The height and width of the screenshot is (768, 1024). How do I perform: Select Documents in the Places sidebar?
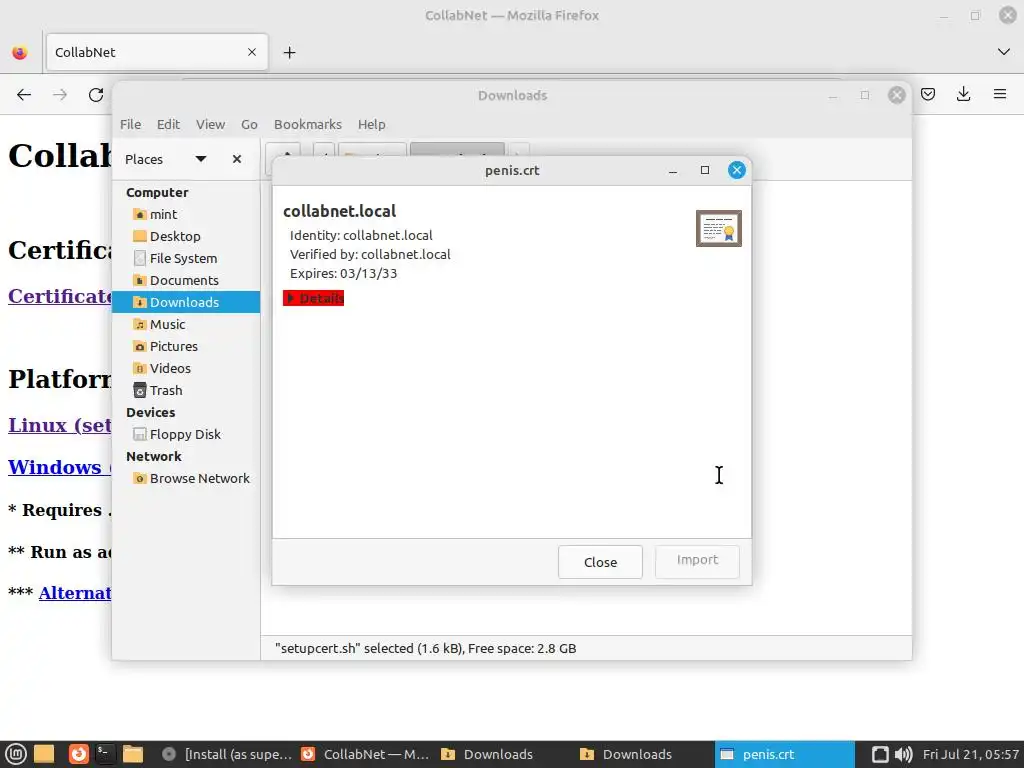[186, 280]
